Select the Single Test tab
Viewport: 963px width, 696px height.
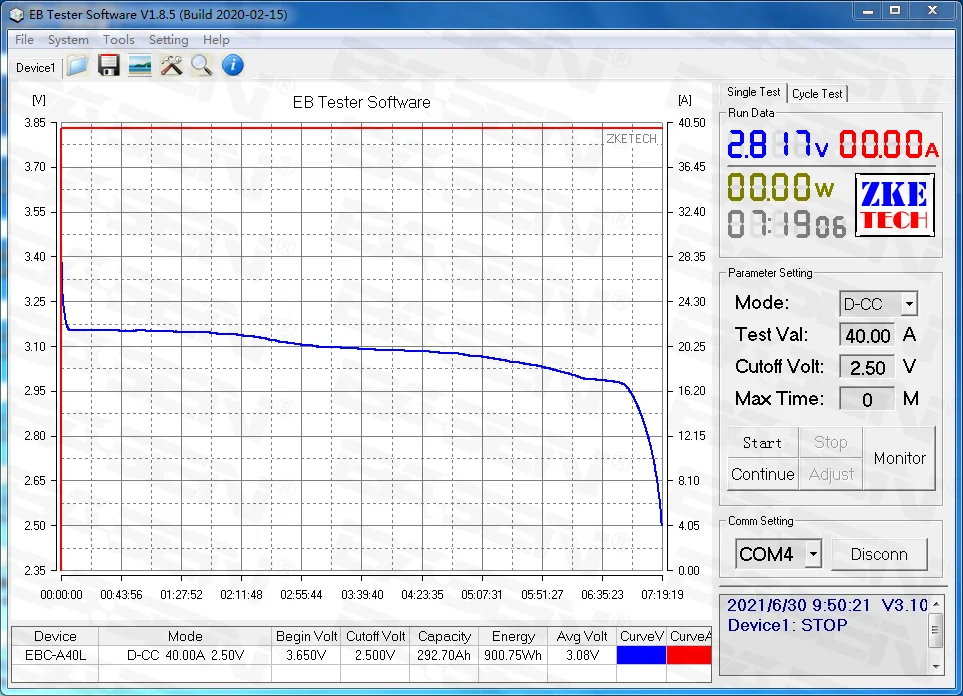point(754,92)
